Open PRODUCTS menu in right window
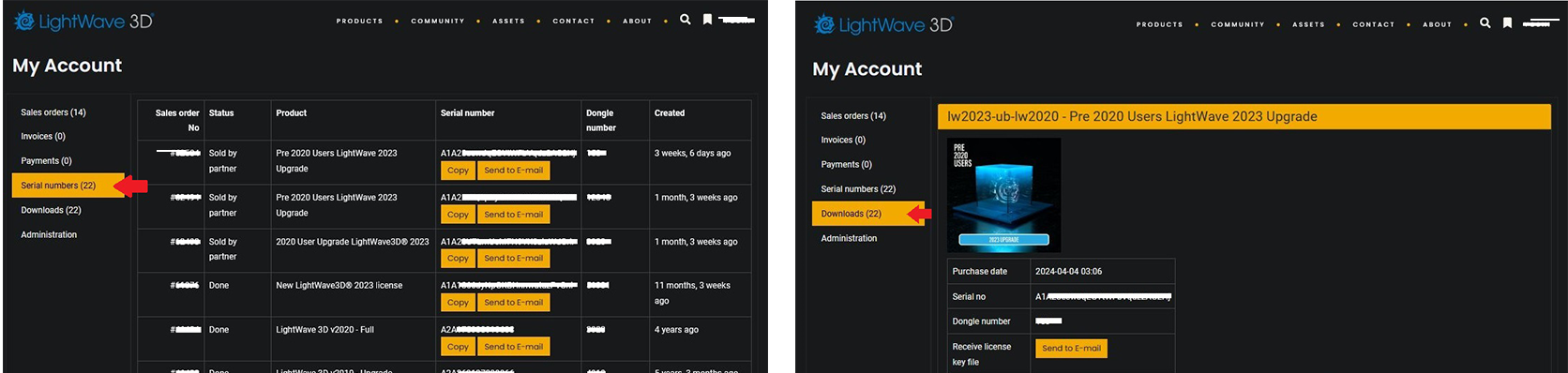 (x=1160, y=24)
